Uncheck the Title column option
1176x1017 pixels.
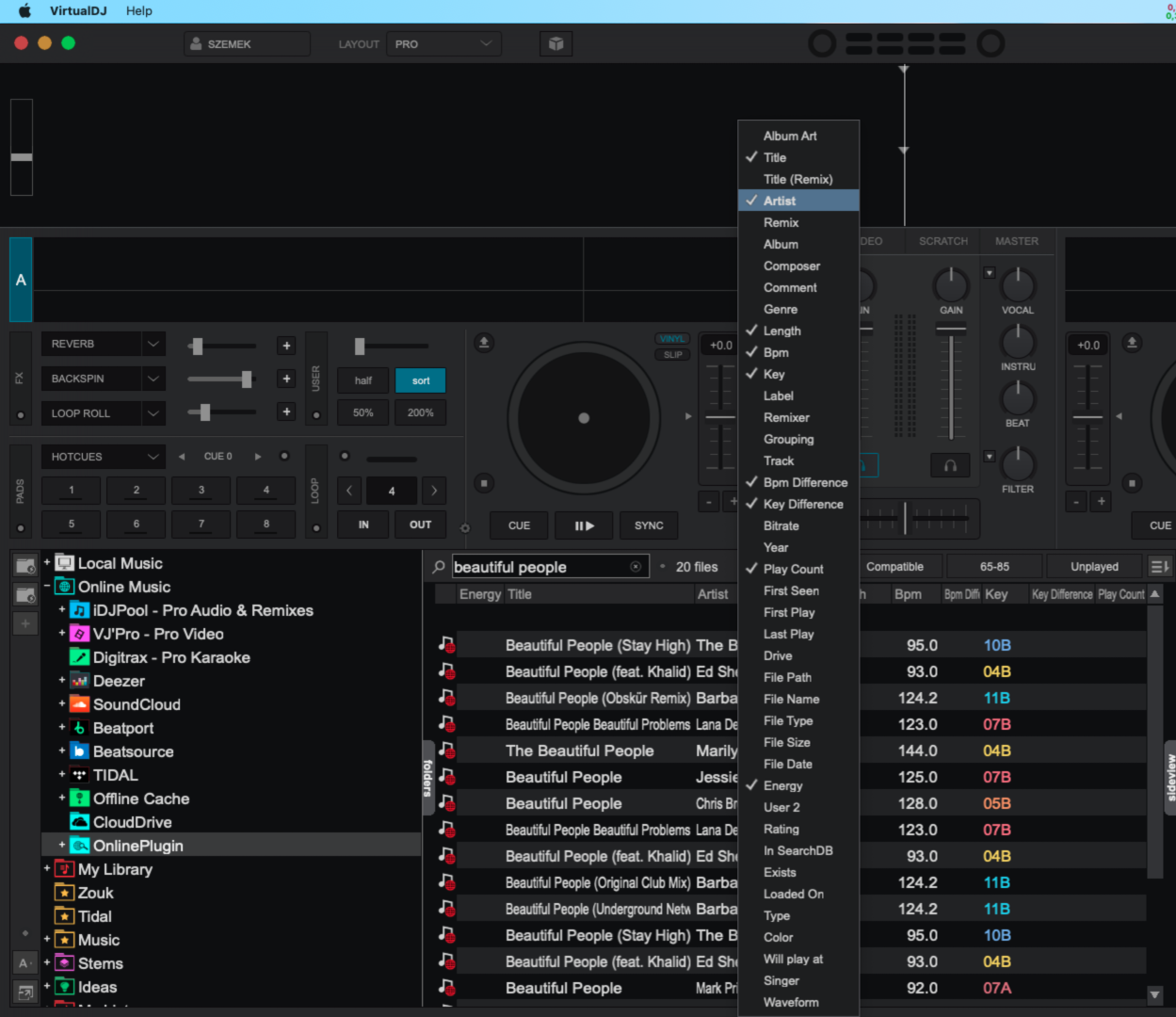point(798,157)
